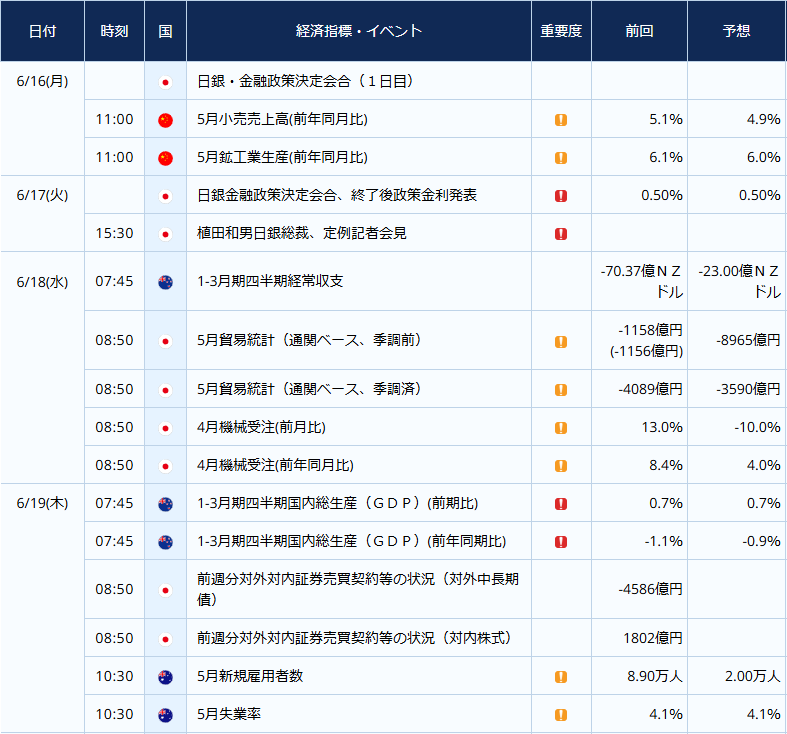Click previous value 1802億円
The height and width of the screenshot is (734, 787).
tap(653, 638)
